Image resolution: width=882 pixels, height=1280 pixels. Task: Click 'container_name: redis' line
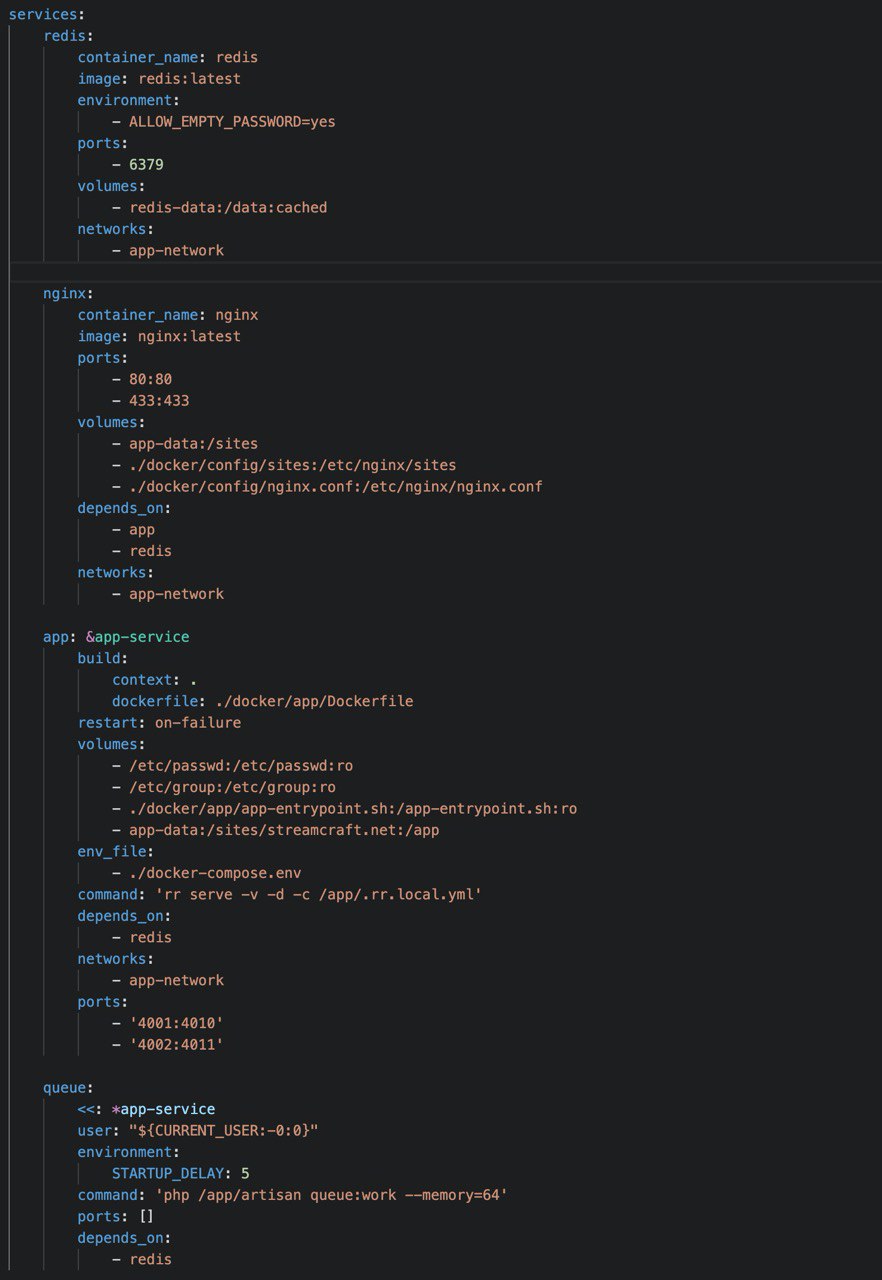[168, 57]
